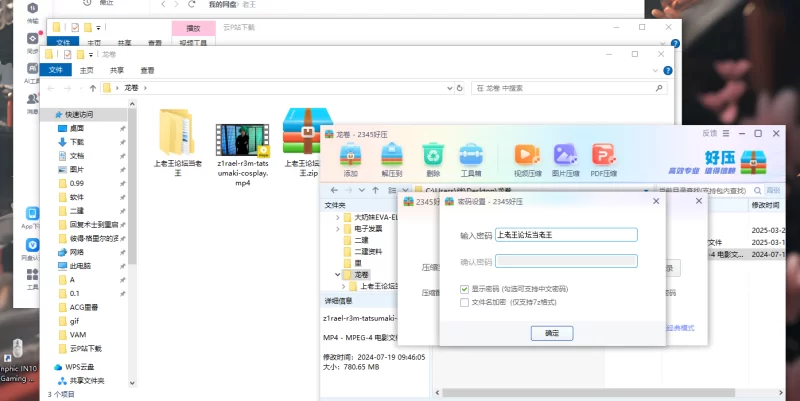This screenshot has width=800, height=401.
Task: Close the 密码设置 password dialog
Action: [656, 201]
